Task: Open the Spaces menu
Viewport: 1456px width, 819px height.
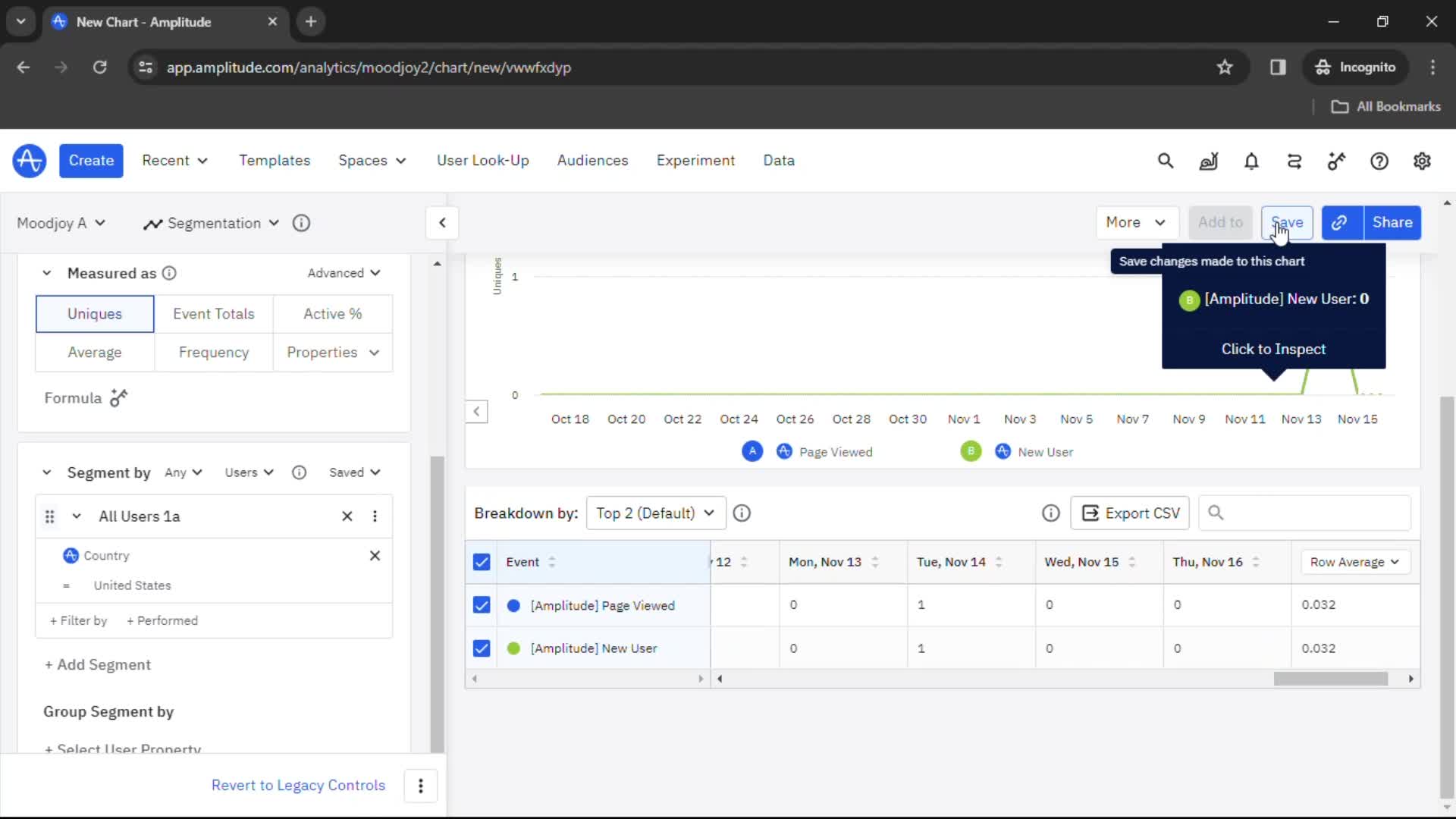Action: pyautogui.click(x=372, y=161)
